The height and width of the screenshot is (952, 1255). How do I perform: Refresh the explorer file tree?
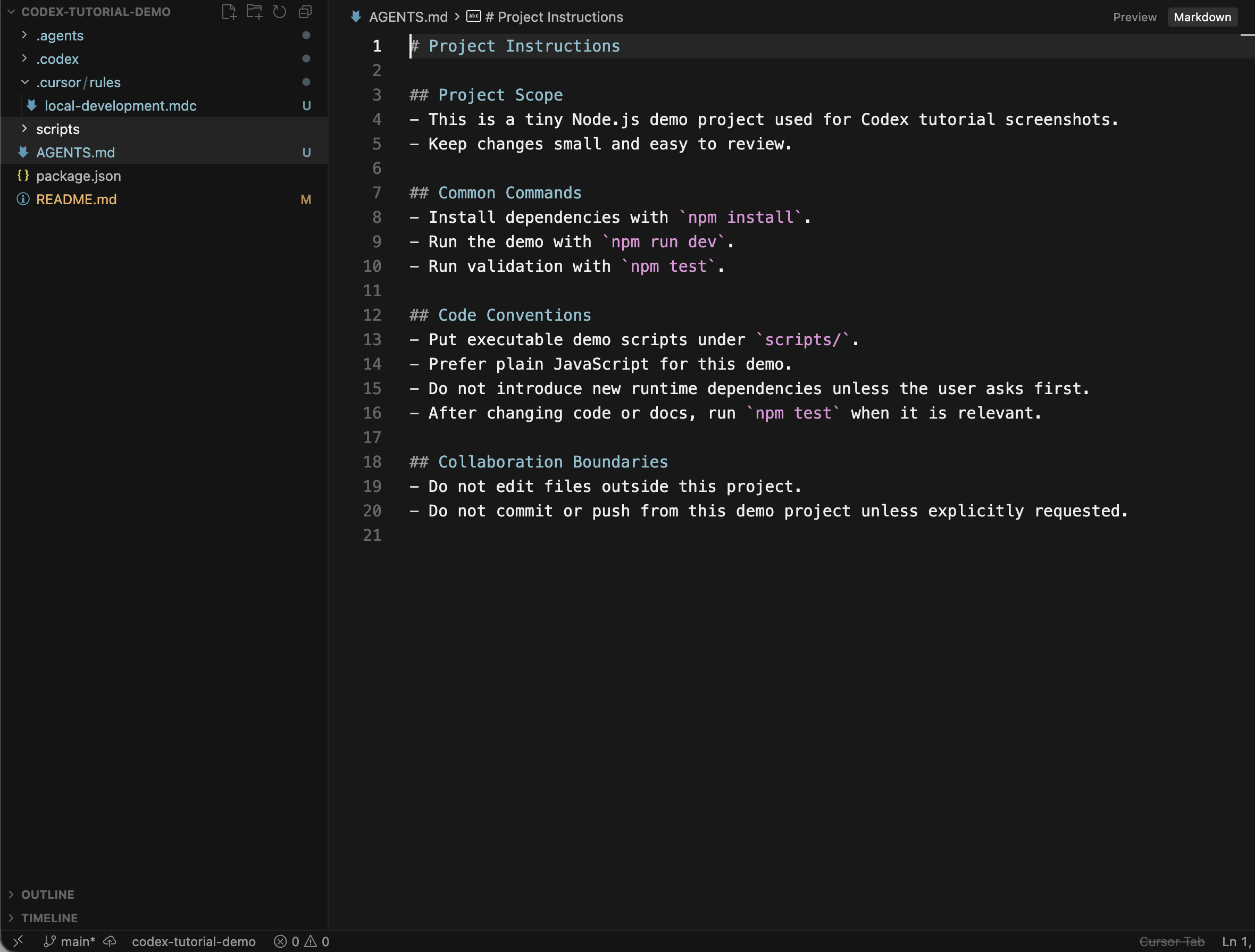pyautogui.click(x=280, y=12)
